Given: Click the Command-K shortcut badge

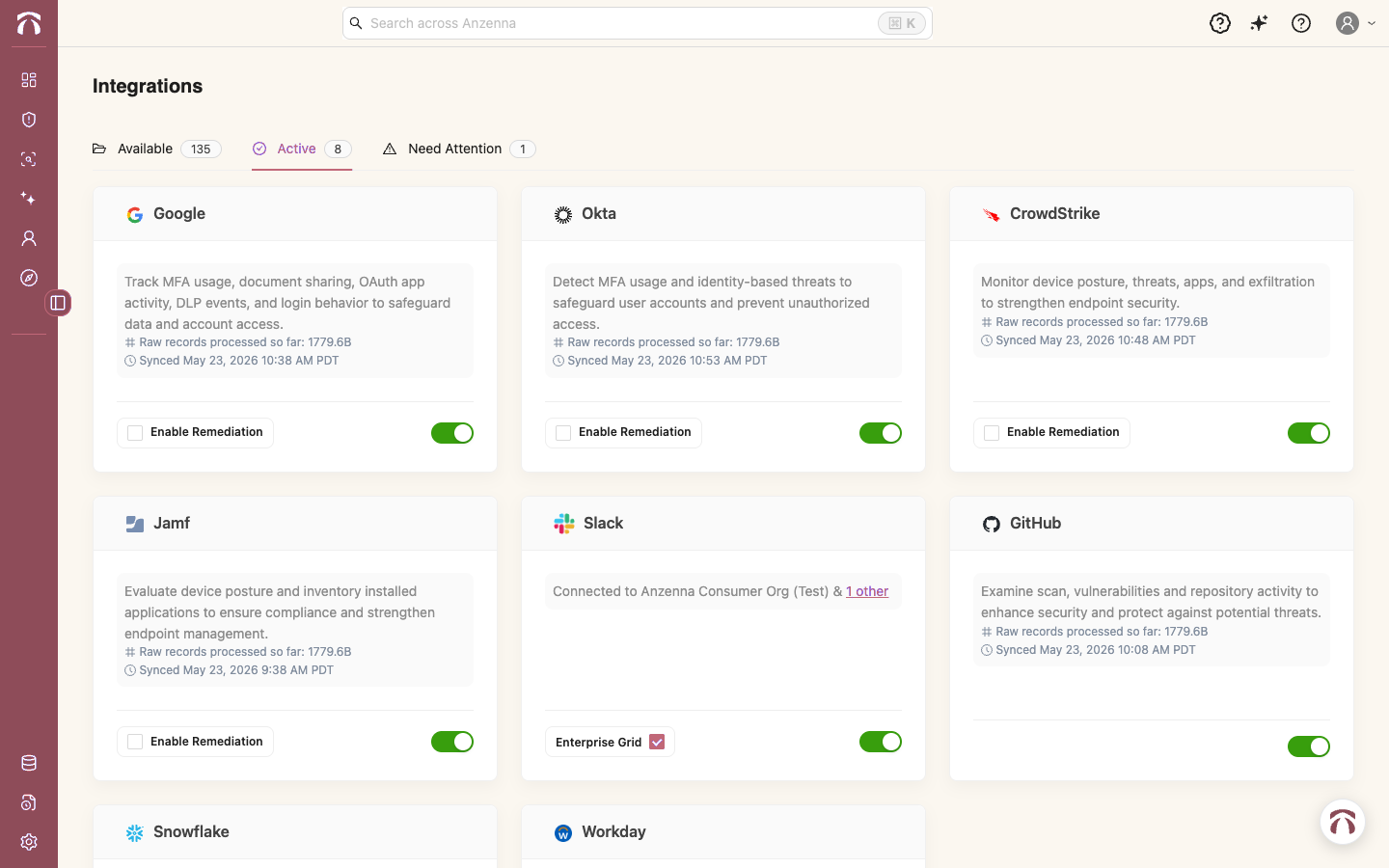Looking at the screenshot, I should tap(902, 23).
